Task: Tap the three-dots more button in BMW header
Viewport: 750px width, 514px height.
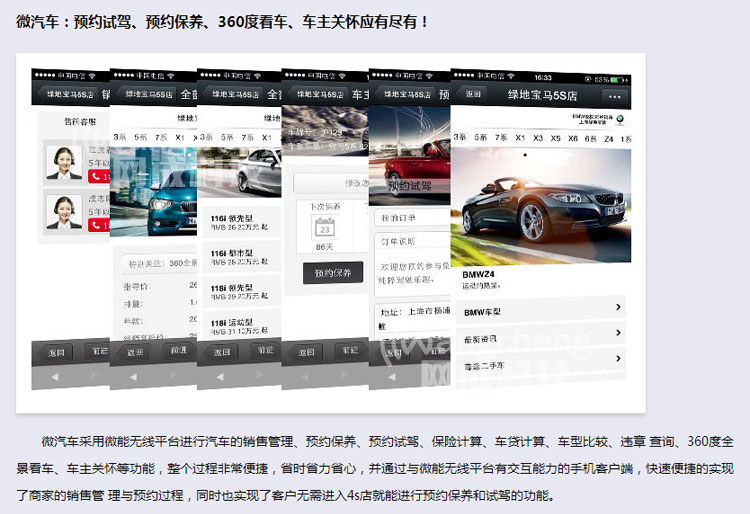Action: (613, 96)
